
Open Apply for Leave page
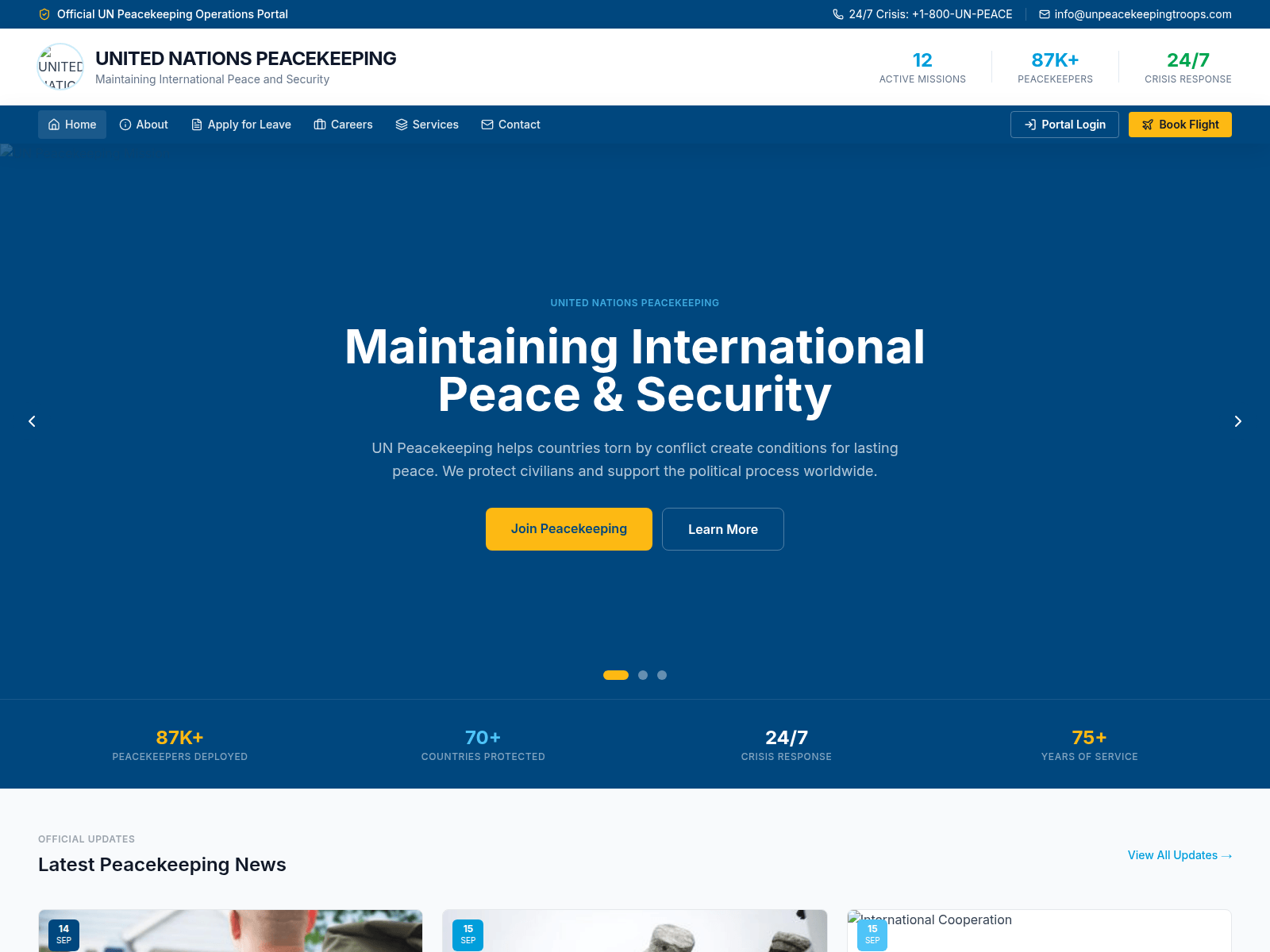pos(241,125)
